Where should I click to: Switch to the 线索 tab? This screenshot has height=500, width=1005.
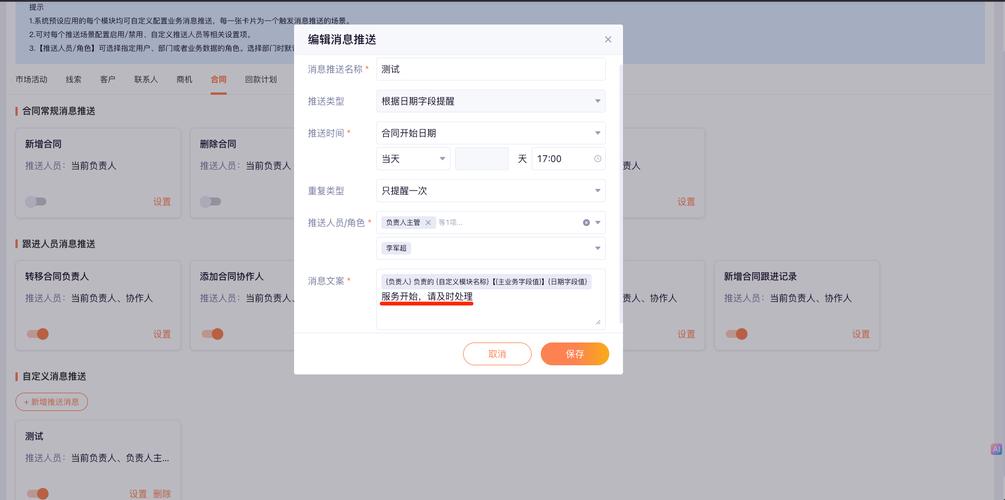click(74, 79)
